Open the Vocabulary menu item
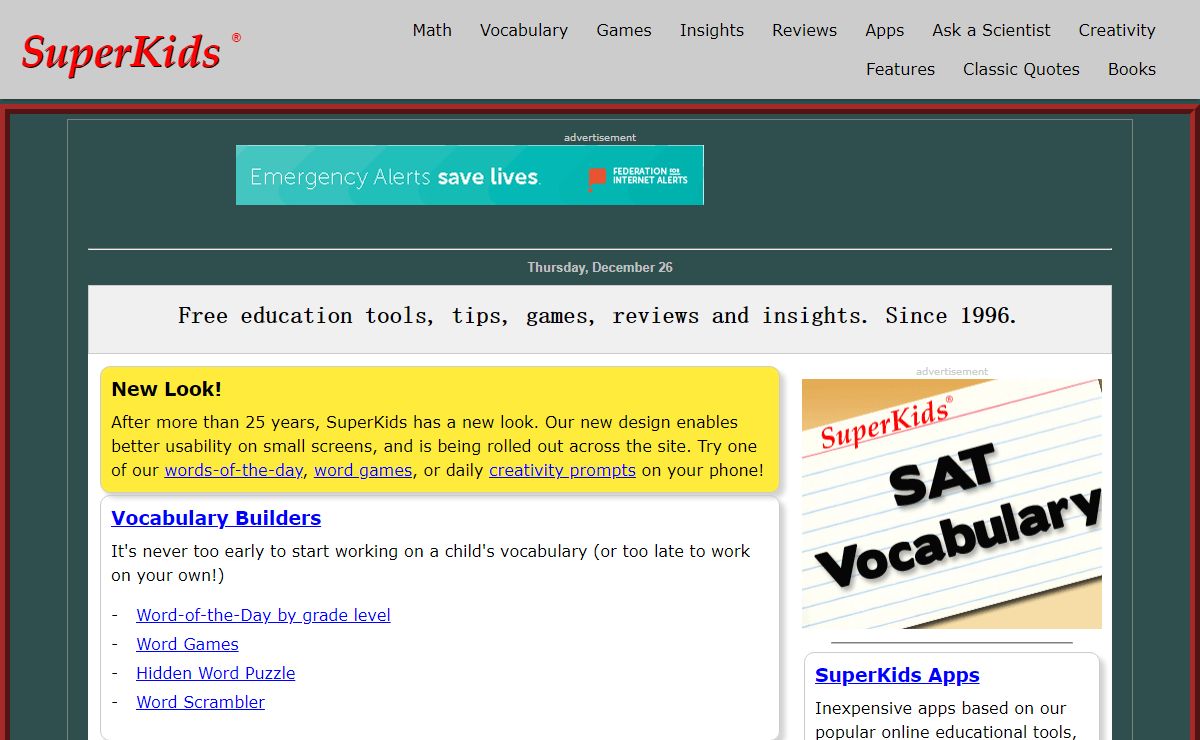 coord(523,30)
